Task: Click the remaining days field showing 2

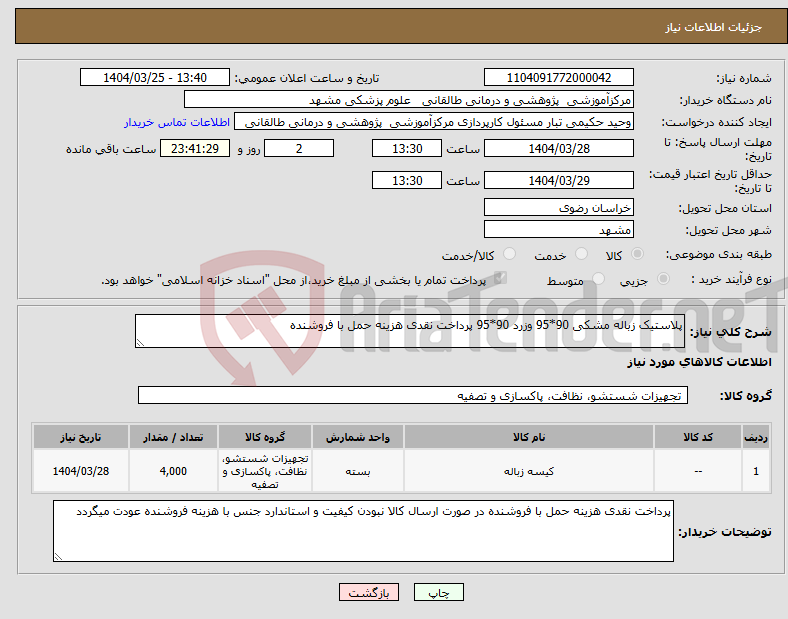Action: pos(299,149)
